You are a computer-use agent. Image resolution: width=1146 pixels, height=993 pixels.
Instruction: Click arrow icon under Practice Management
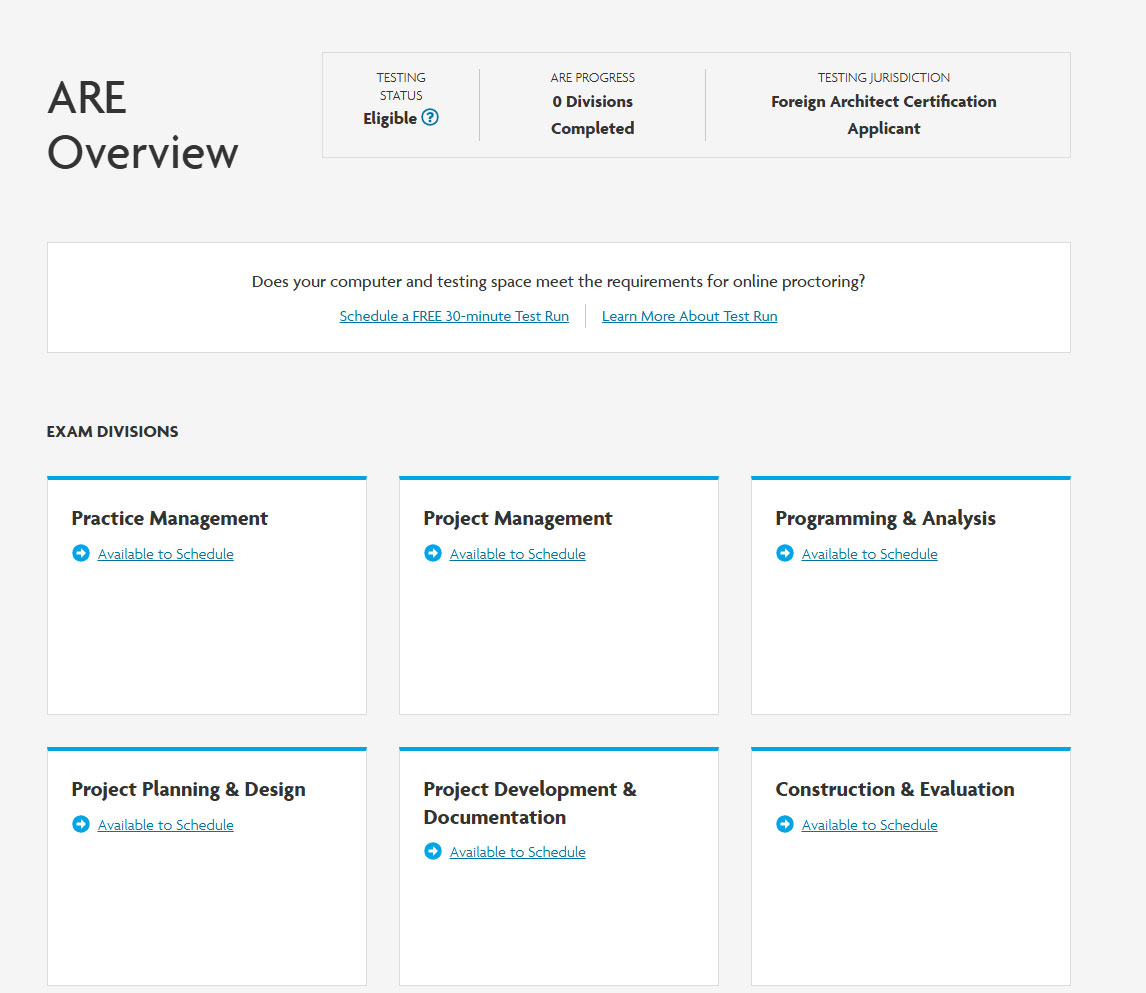pyautogui.click(x=81, y=553)
